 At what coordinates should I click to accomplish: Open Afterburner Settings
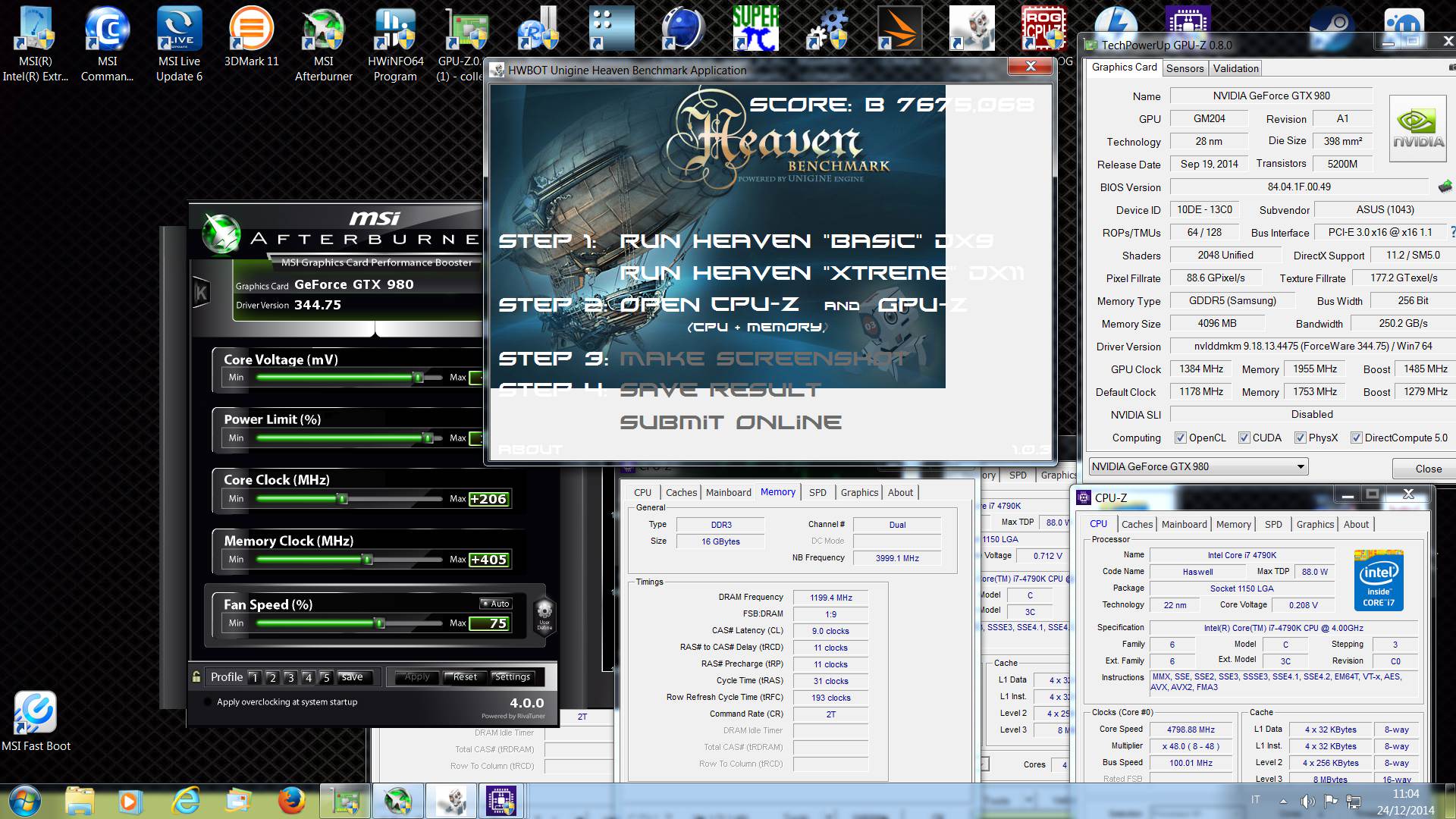pos(513,677)
